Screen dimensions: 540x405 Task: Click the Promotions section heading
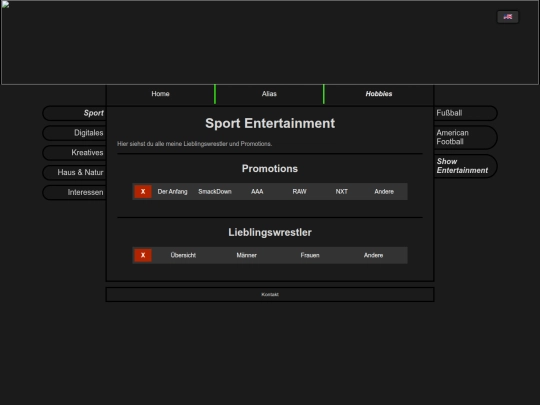click(270, 169)
